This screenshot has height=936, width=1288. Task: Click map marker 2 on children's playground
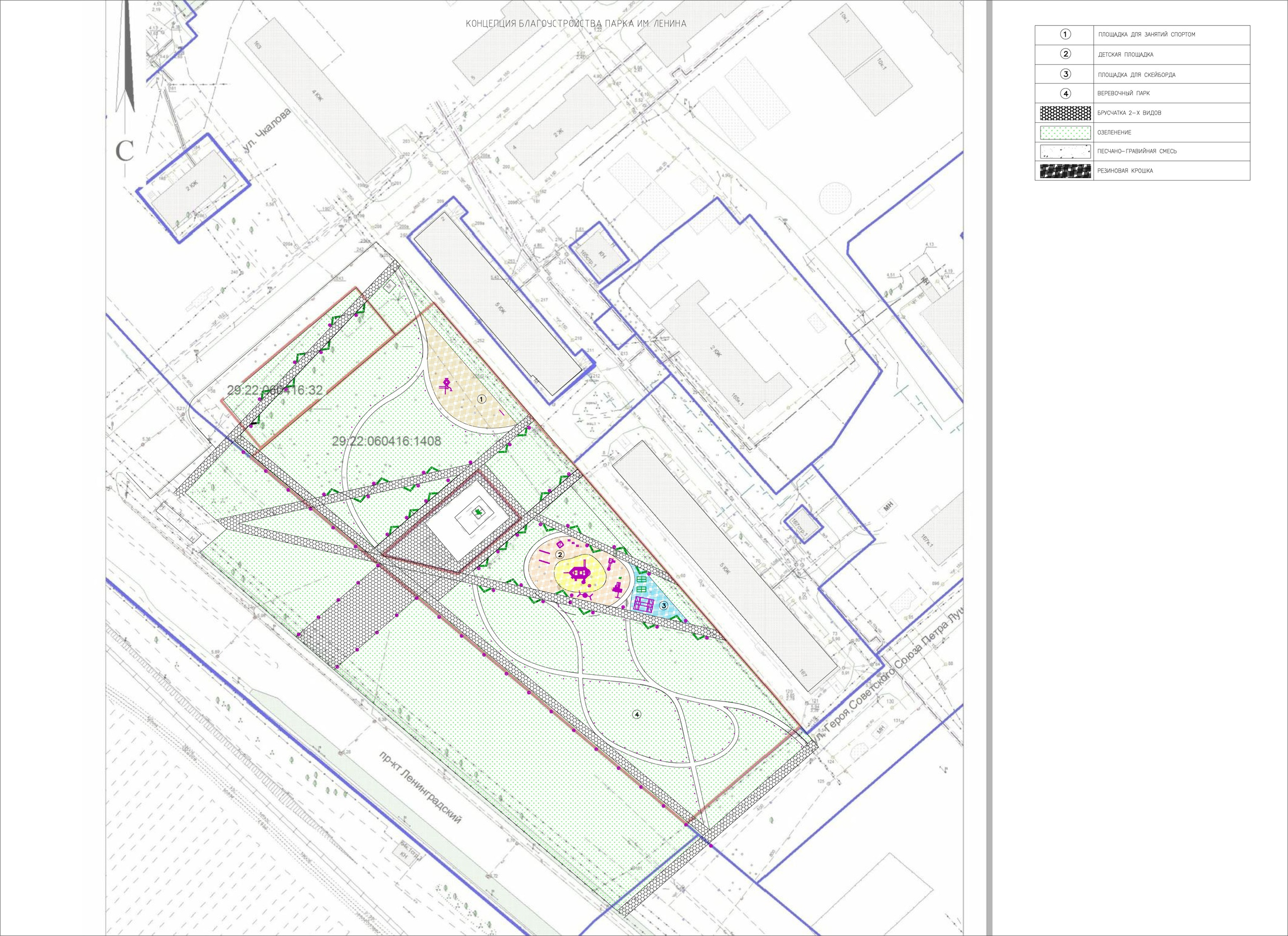(559, 555)
